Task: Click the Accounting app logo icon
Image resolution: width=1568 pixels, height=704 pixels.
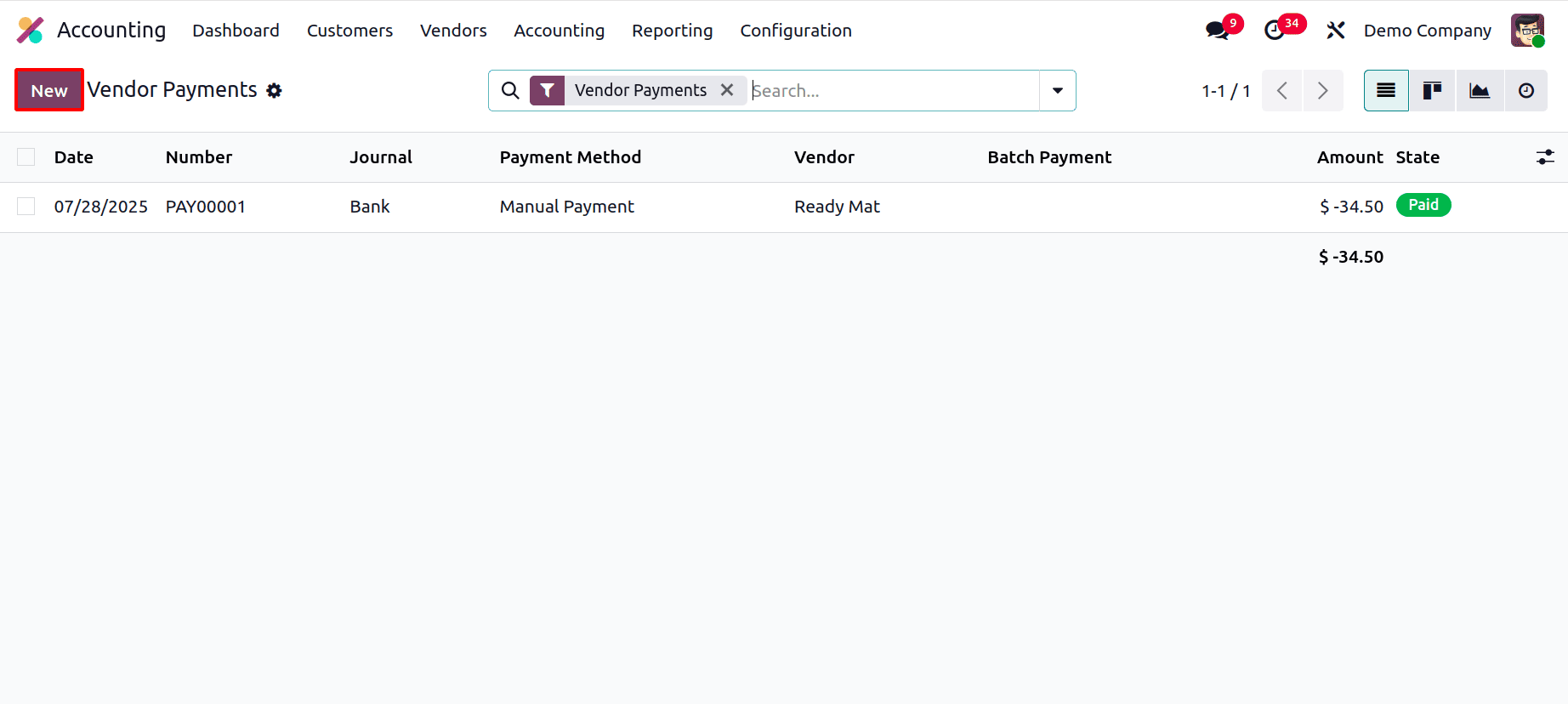Action: [31, 30]
